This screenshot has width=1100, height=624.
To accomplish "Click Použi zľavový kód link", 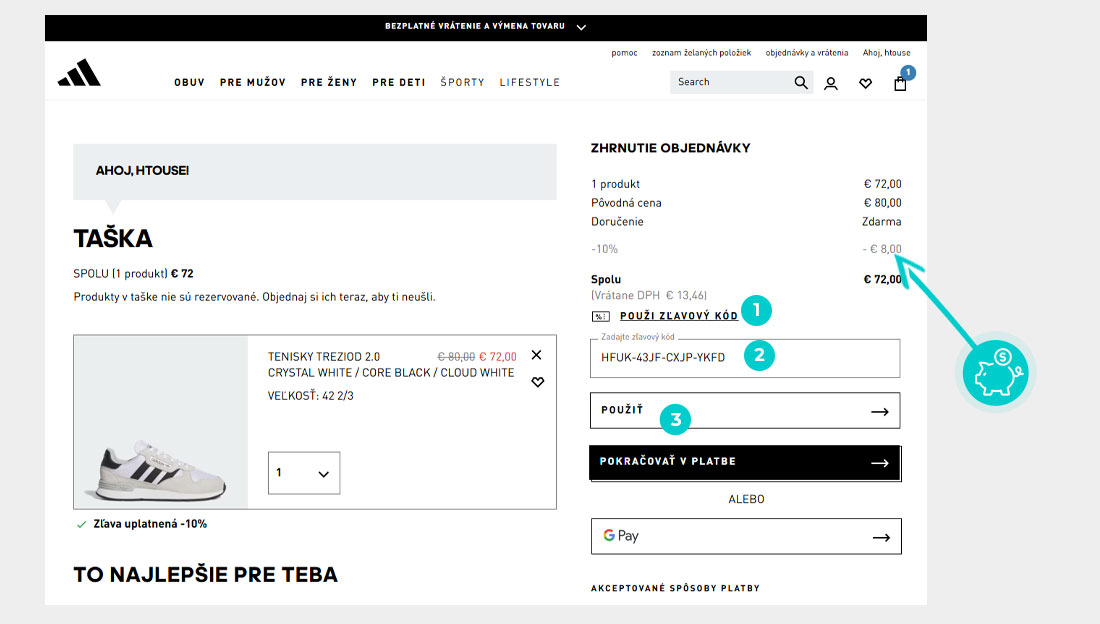I will [679, 316].
